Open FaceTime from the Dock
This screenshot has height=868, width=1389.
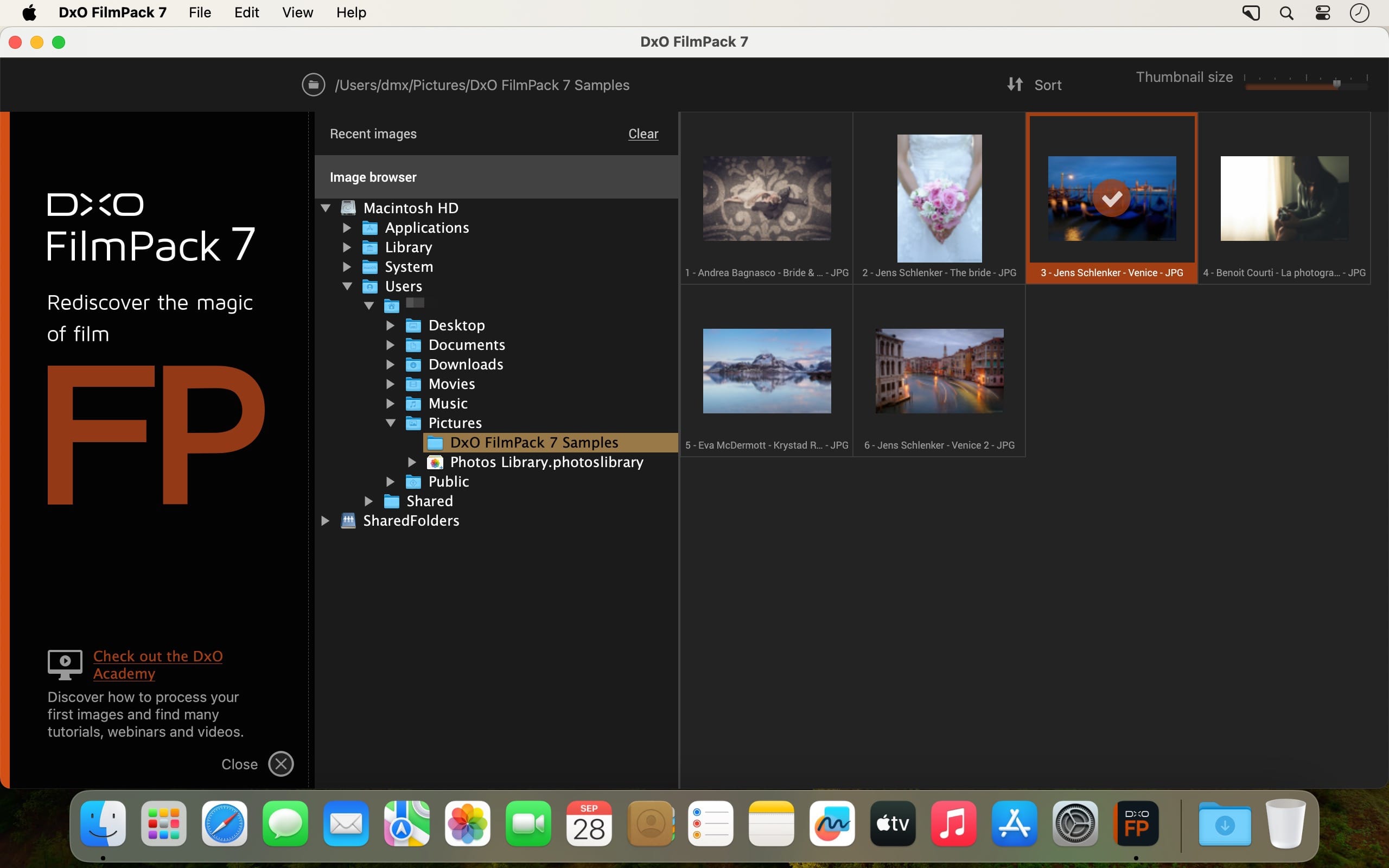(x=528, y=824)
